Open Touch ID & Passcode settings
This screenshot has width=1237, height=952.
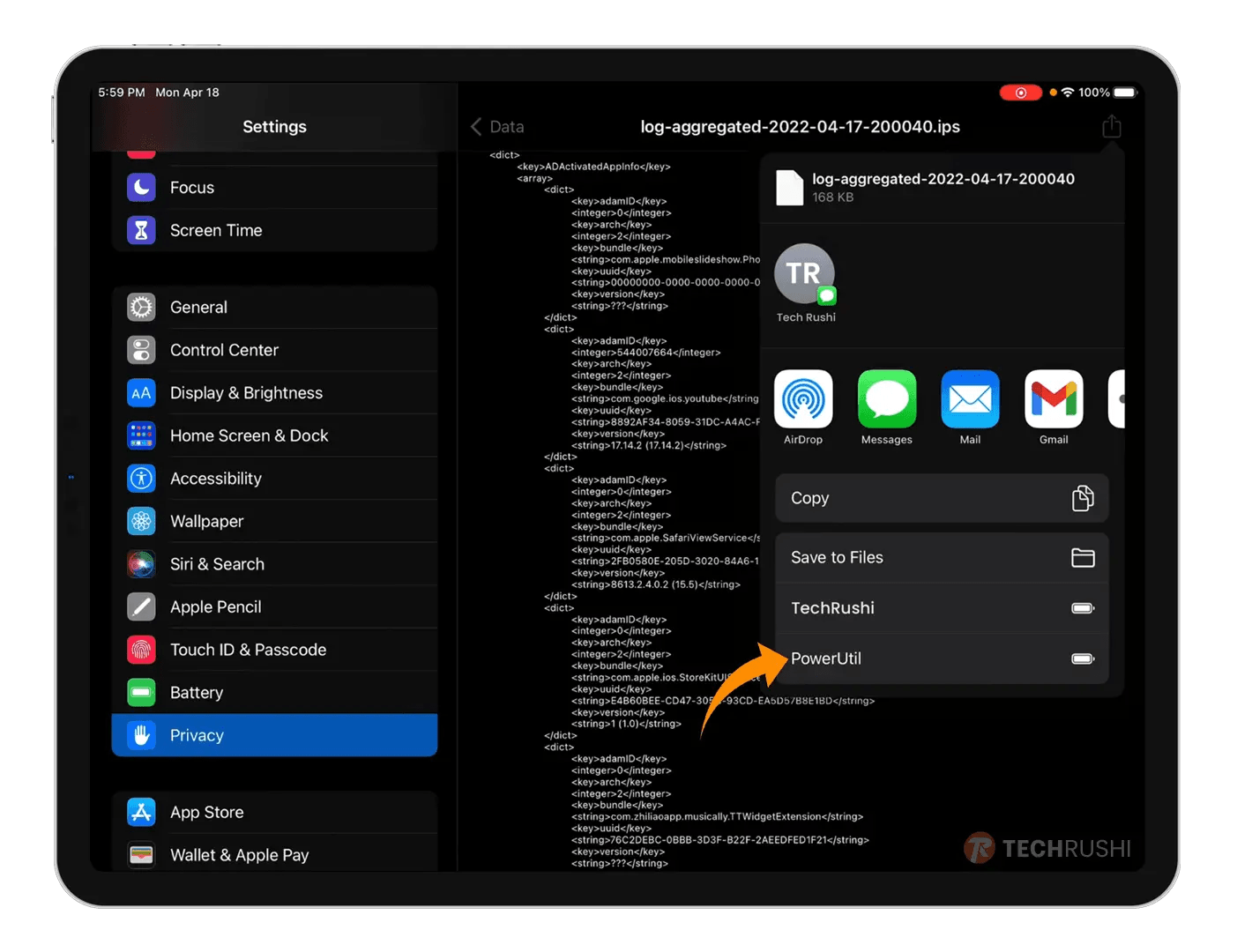(x=141, y=650)
